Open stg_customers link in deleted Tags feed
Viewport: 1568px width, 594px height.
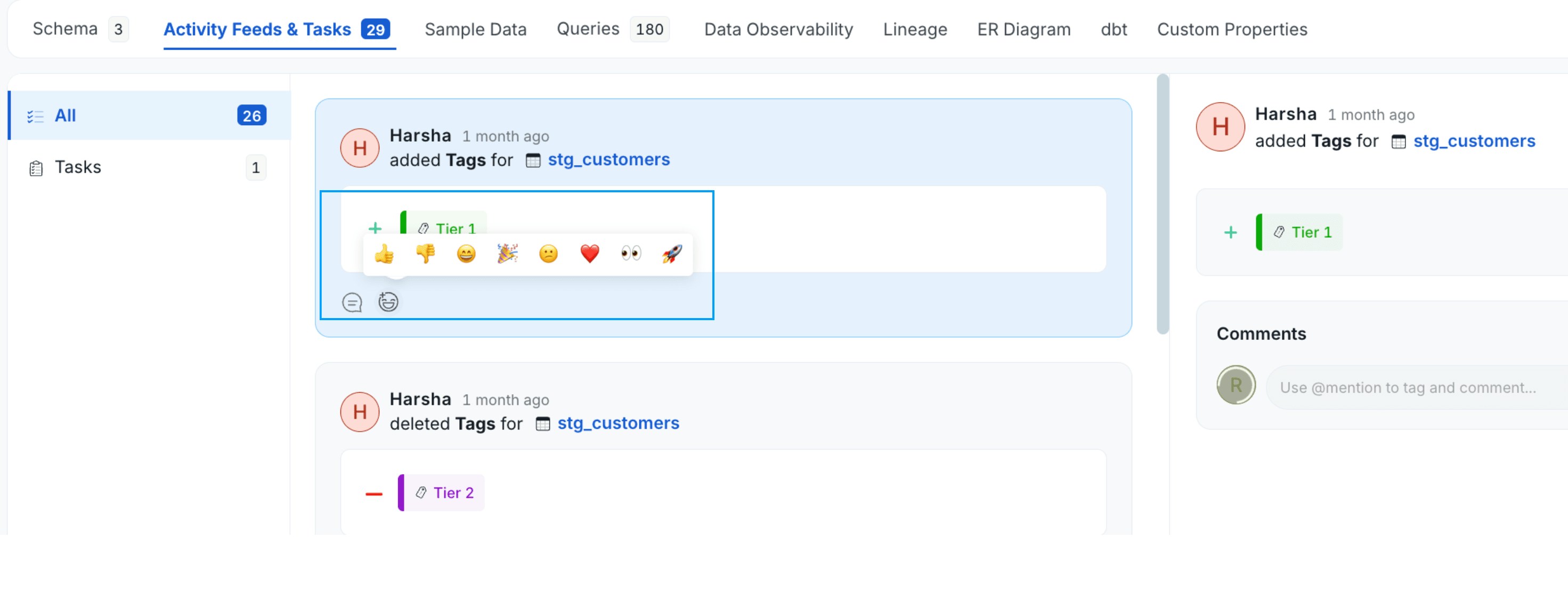coord(618,423)
